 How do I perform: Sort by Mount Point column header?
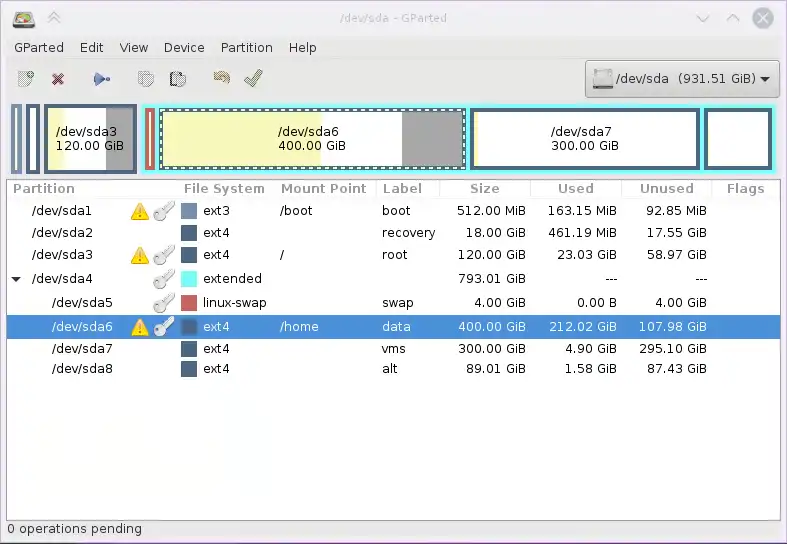[324, 189]
